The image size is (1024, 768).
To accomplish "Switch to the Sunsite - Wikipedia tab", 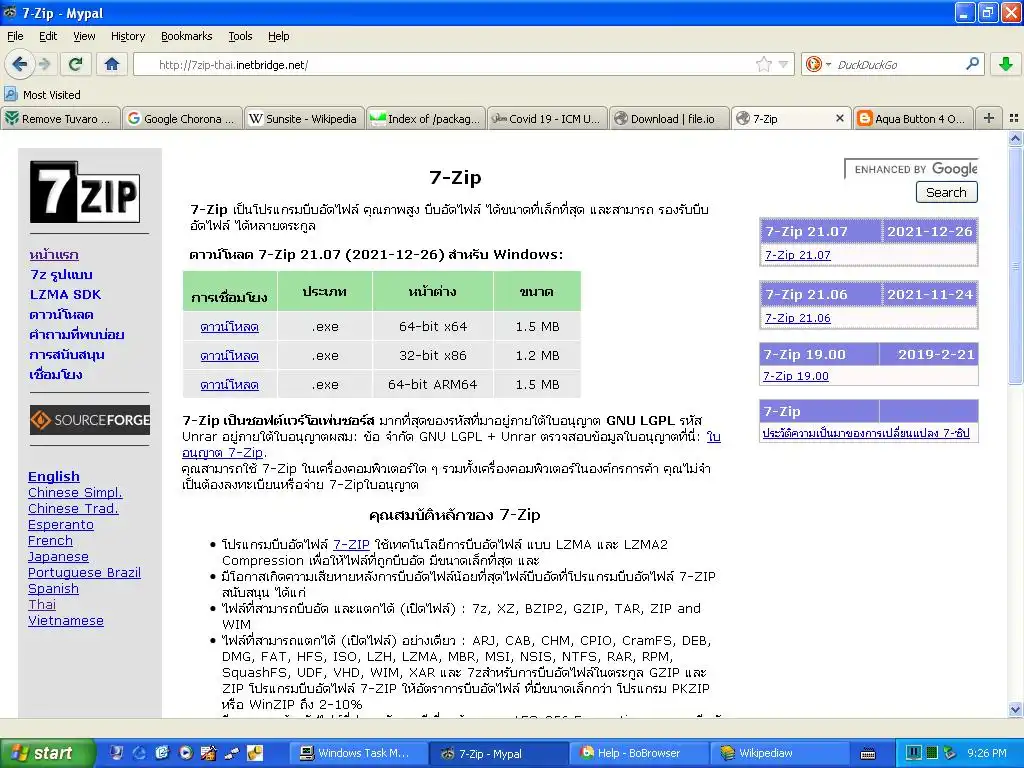I will (304, 118).
